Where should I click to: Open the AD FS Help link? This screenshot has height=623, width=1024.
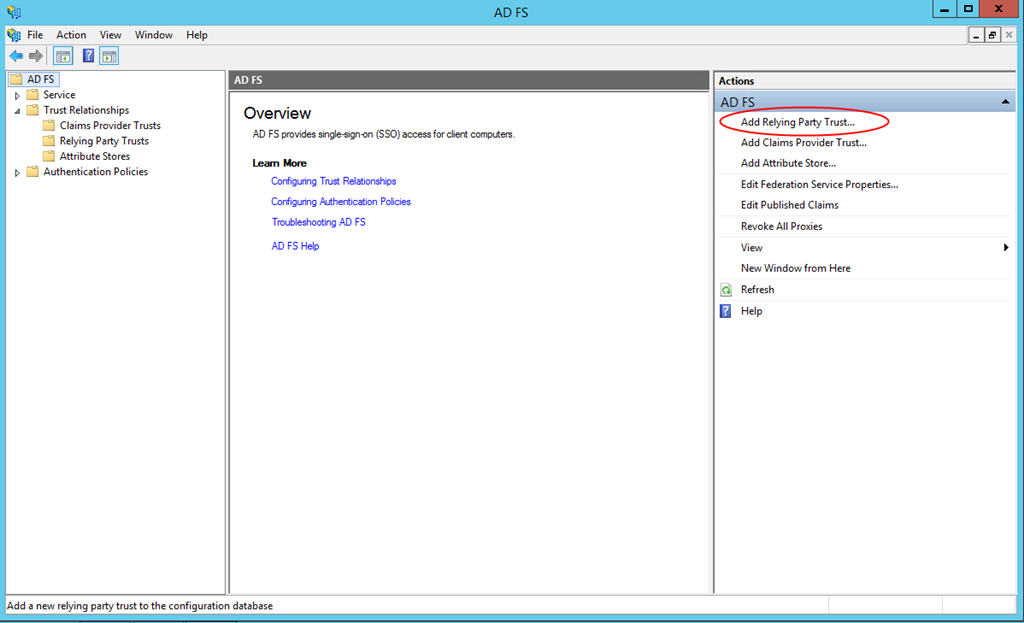pos(295,246)
